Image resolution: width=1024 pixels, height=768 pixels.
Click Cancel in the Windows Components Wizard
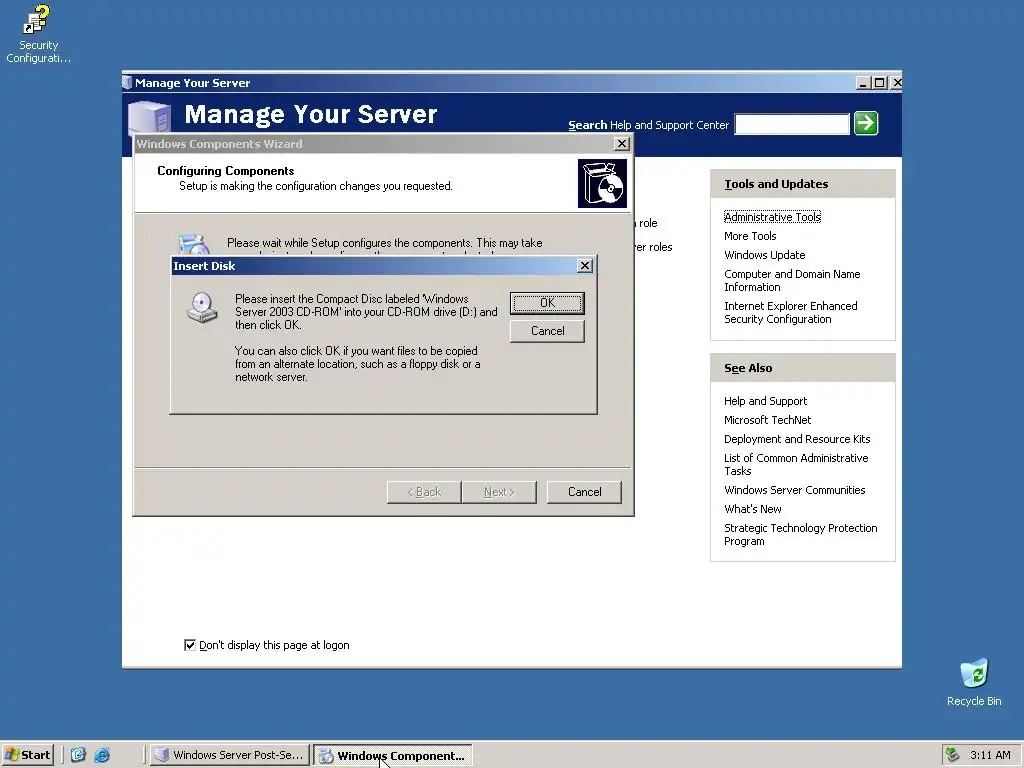tap(584, 492)
